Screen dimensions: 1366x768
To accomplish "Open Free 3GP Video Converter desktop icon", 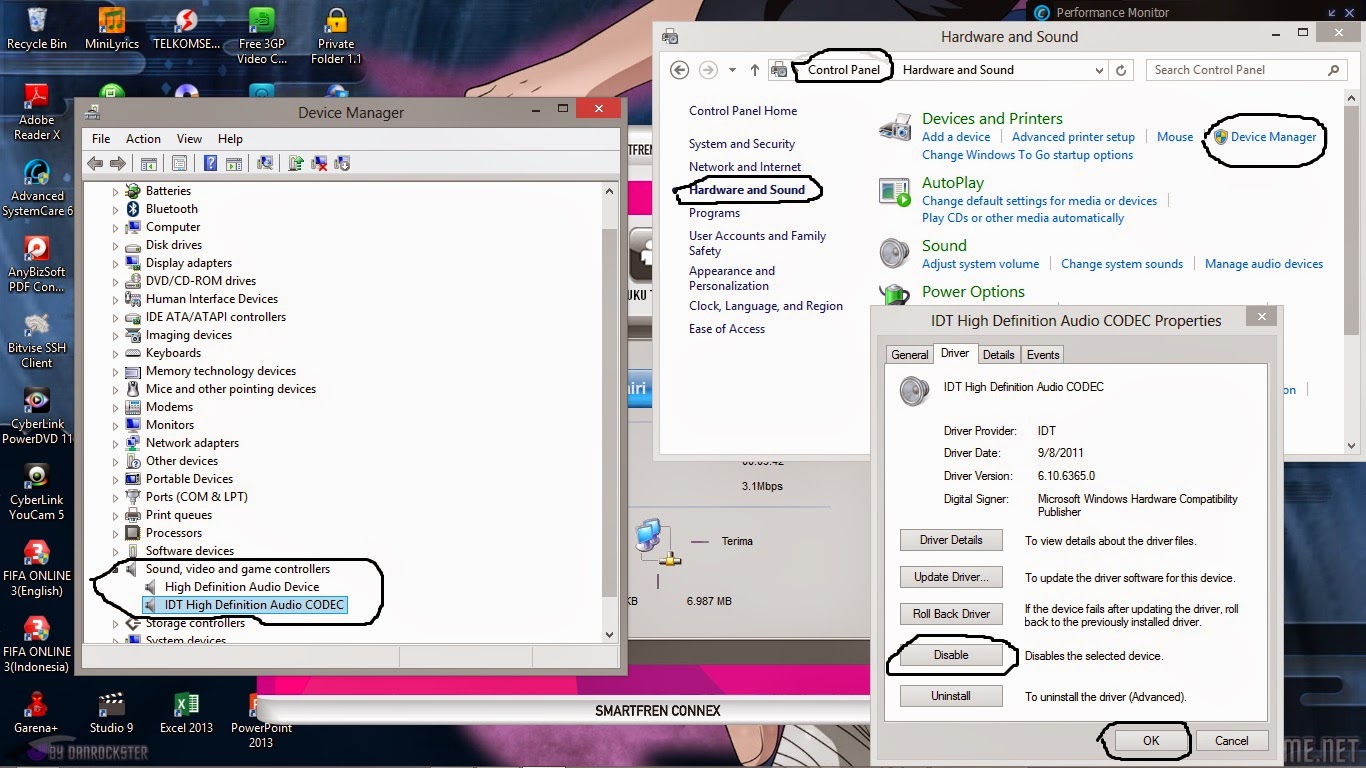I will (x=261, y=36).
